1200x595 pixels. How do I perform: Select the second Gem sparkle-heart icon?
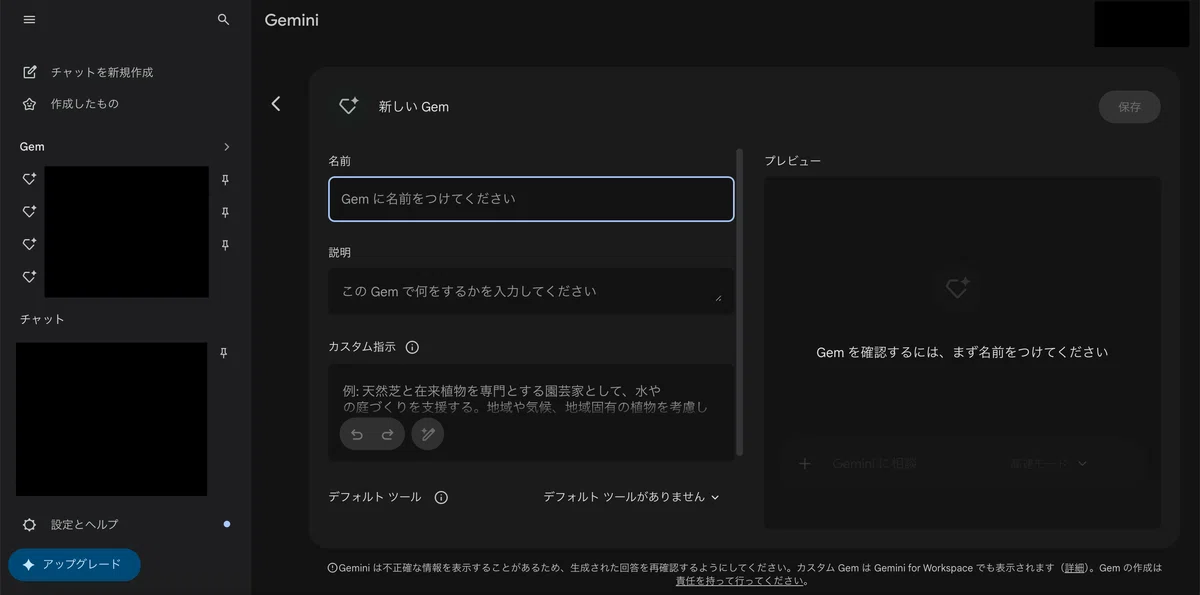click(x=30, y=211)
